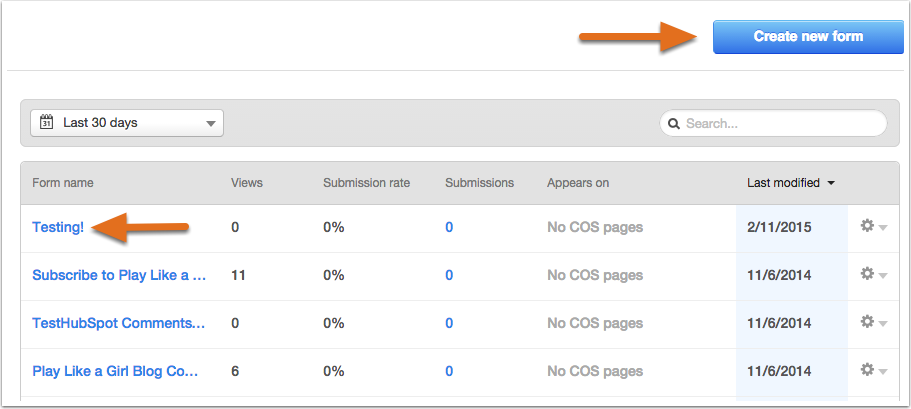
Task: Open gear menu for Play Like a Girl Blog form
Action: pos(873,371)
